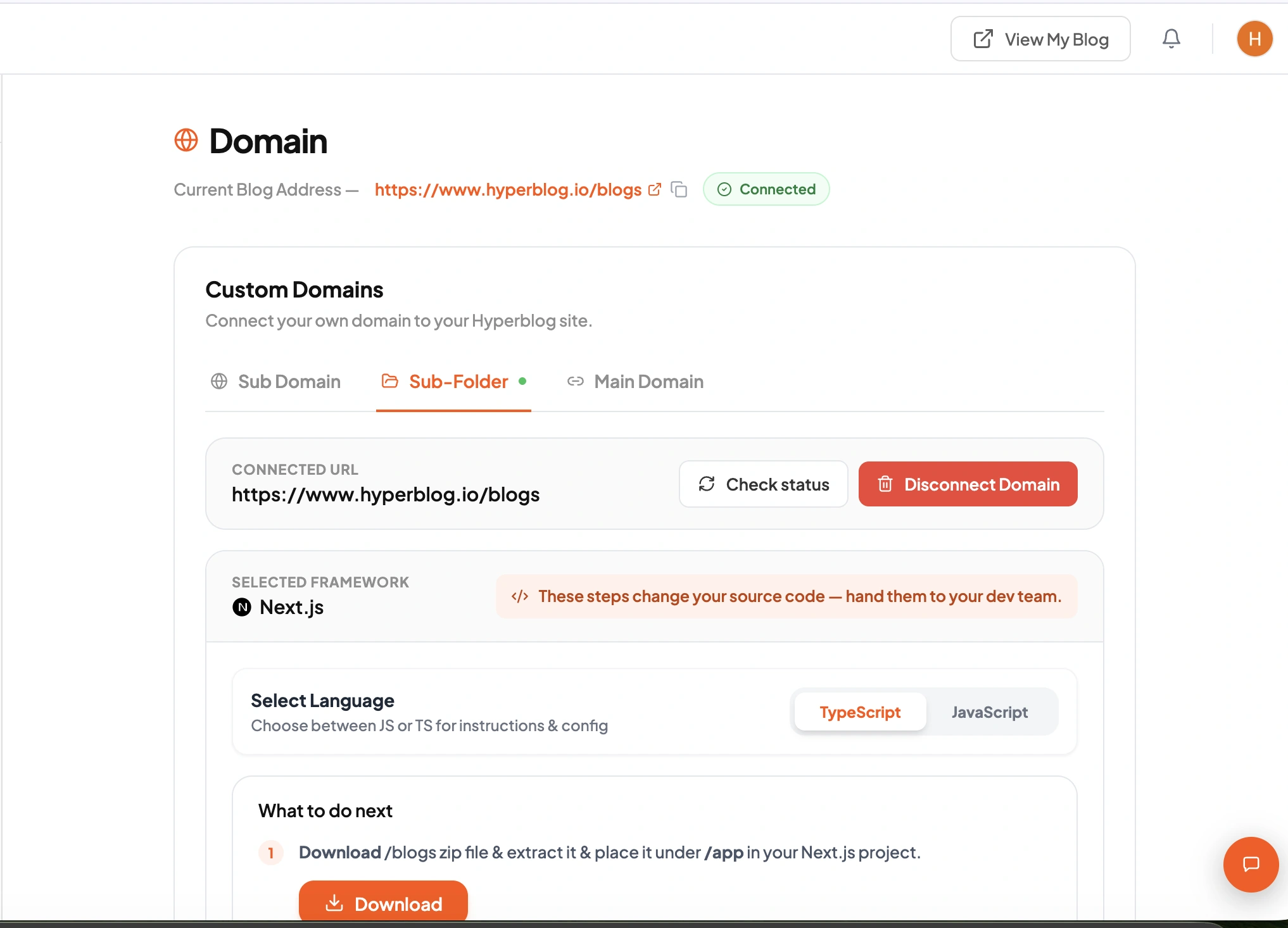The width and height of the screenshot is (1288, 928).
Task: Copy blog address with the copy icon
Action: (679, 189)
